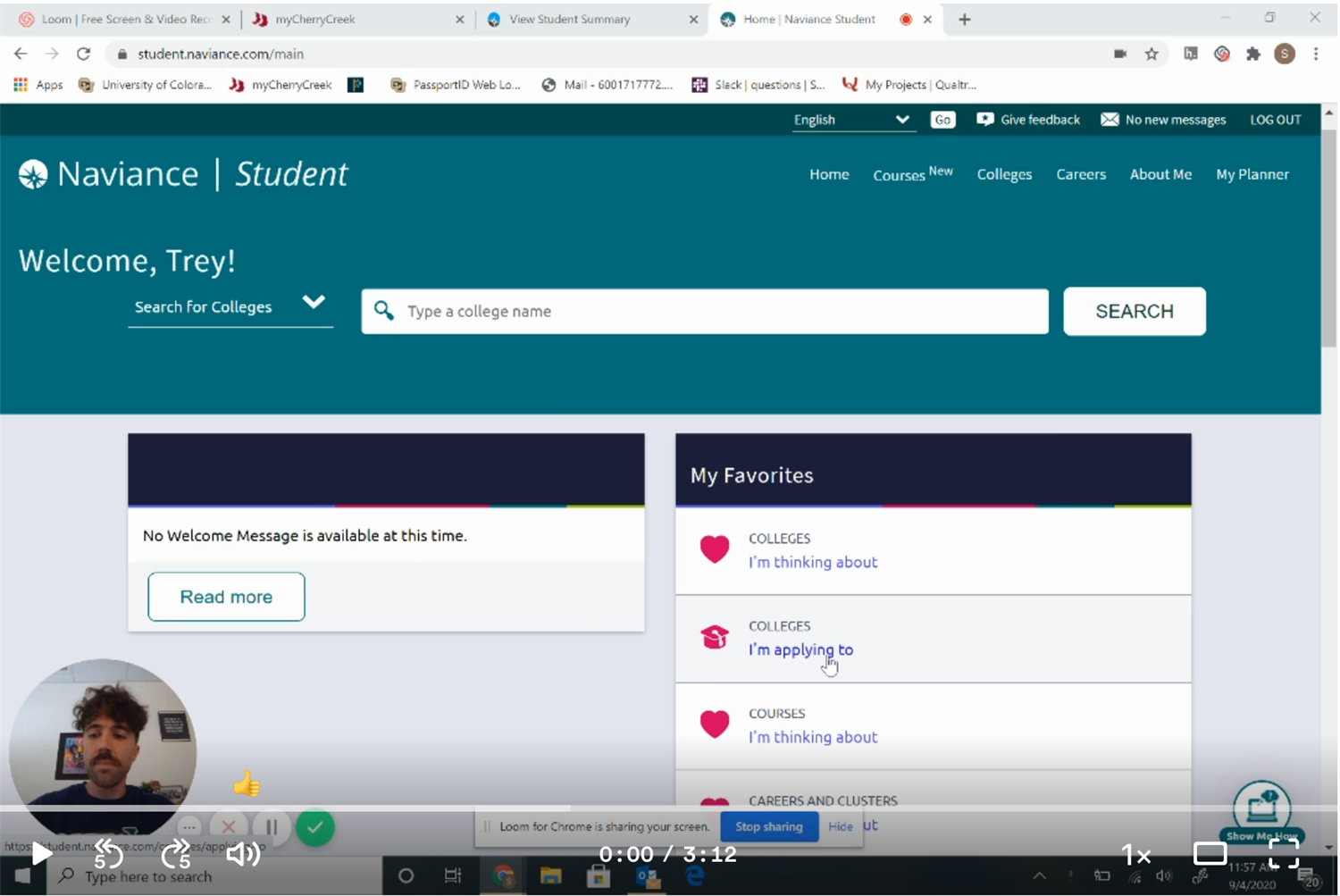
Task: Click the Naviance Student logo
Action: 184,174
